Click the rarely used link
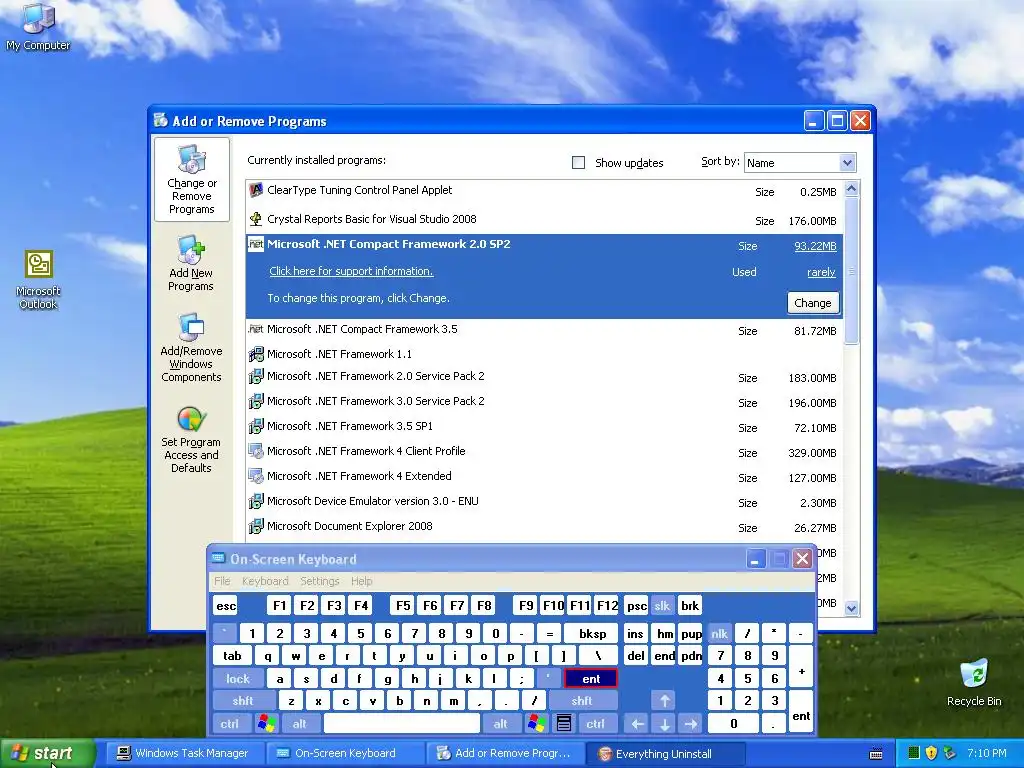The height and width of the screenshot is (768, 1024). click(822, 272)
